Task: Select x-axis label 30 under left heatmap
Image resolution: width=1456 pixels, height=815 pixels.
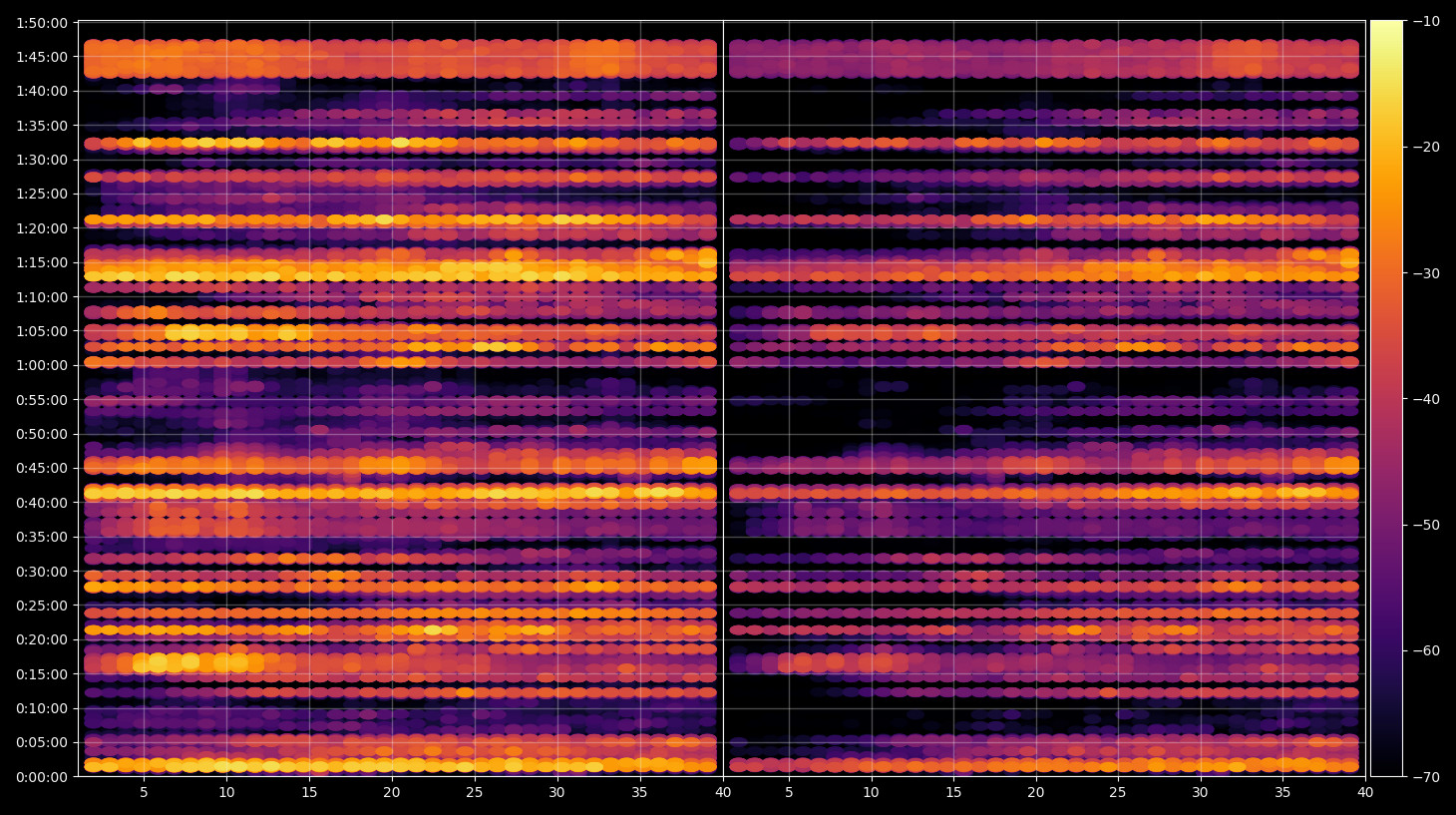Action: pyautogui.click(x=556, y=793)
